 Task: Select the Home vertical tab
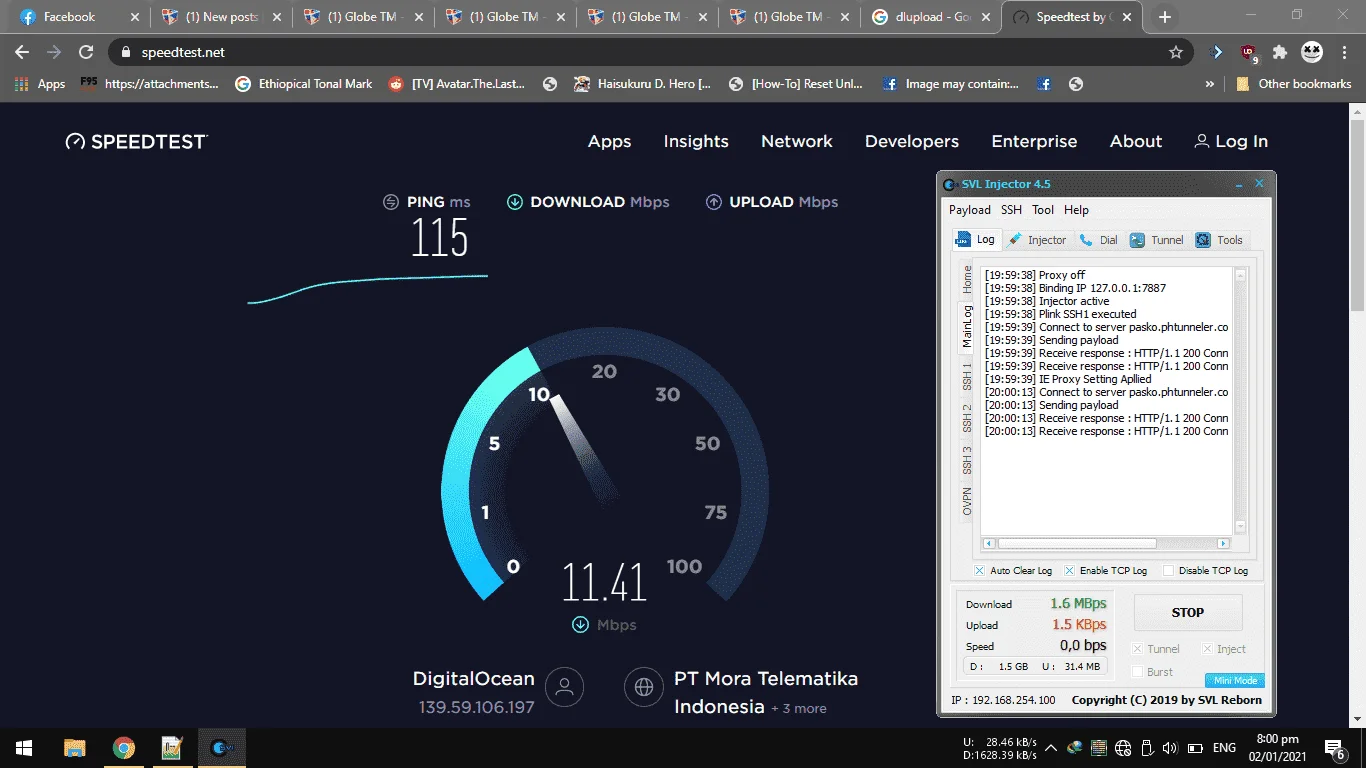967,279
